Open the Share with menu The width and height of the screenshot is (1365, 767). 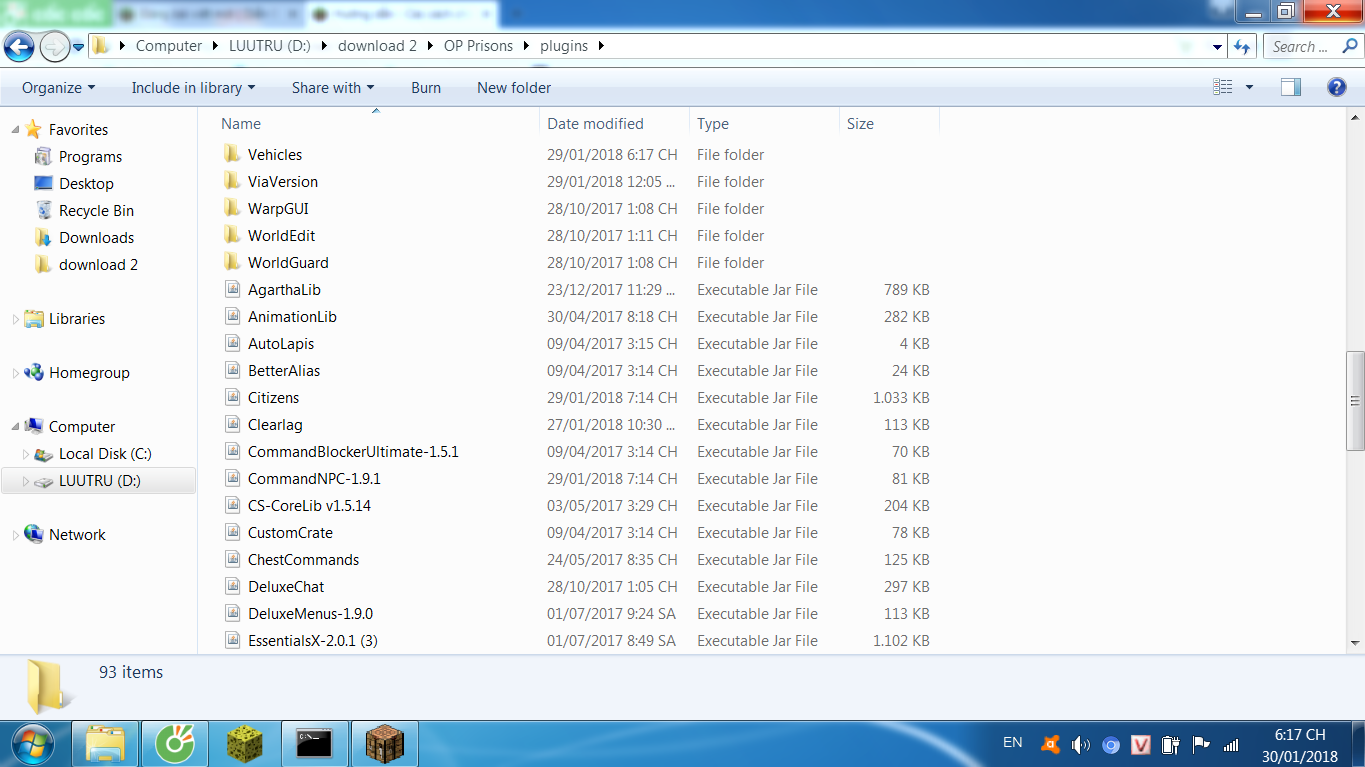coord(333,88)
